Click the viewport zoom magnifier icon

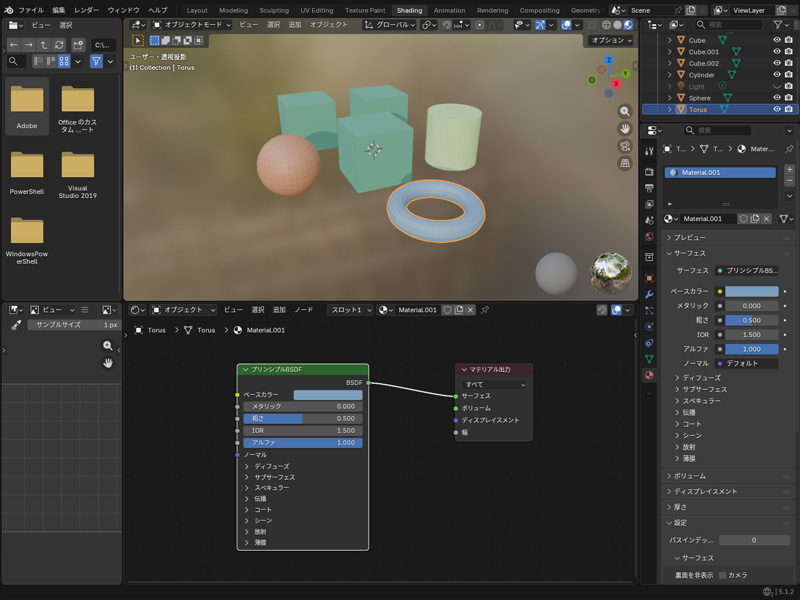(625, 111)
